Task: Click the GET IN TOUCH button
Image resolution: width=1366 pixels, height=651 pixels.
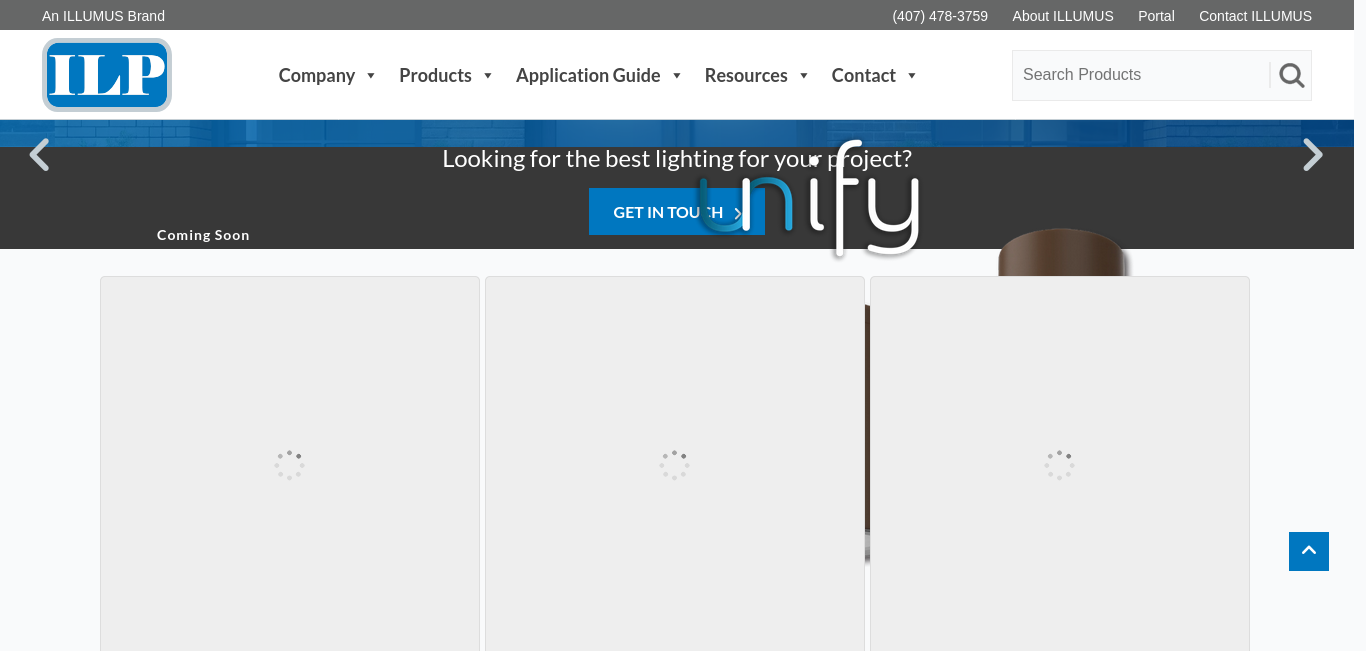Action: point(677,212)
